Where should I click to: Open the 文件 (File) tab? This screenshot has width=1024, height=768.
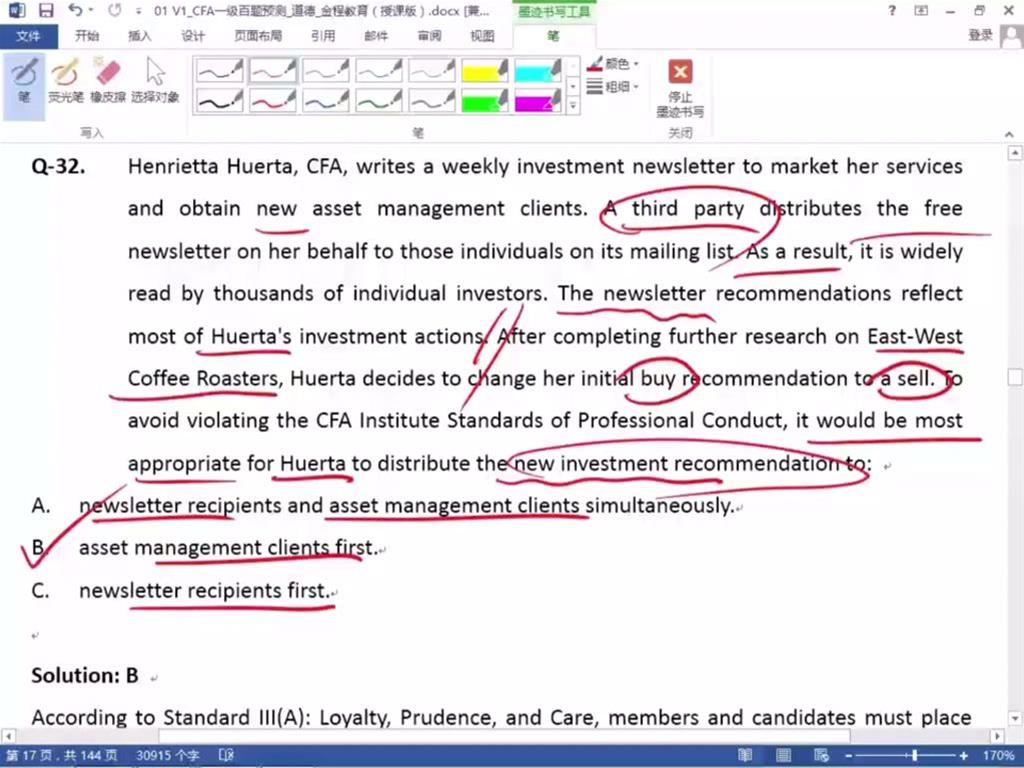(29, 36)
